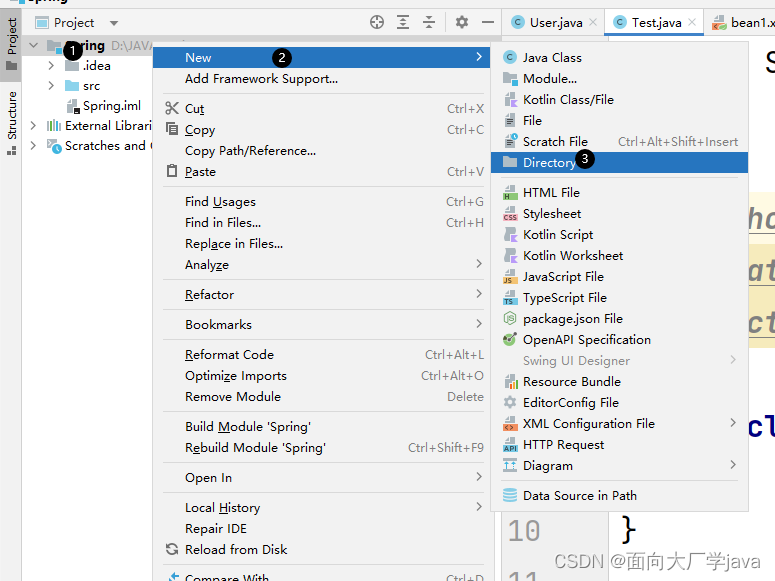
Task: Click the package.json File icon
Action: coord(510,318)
